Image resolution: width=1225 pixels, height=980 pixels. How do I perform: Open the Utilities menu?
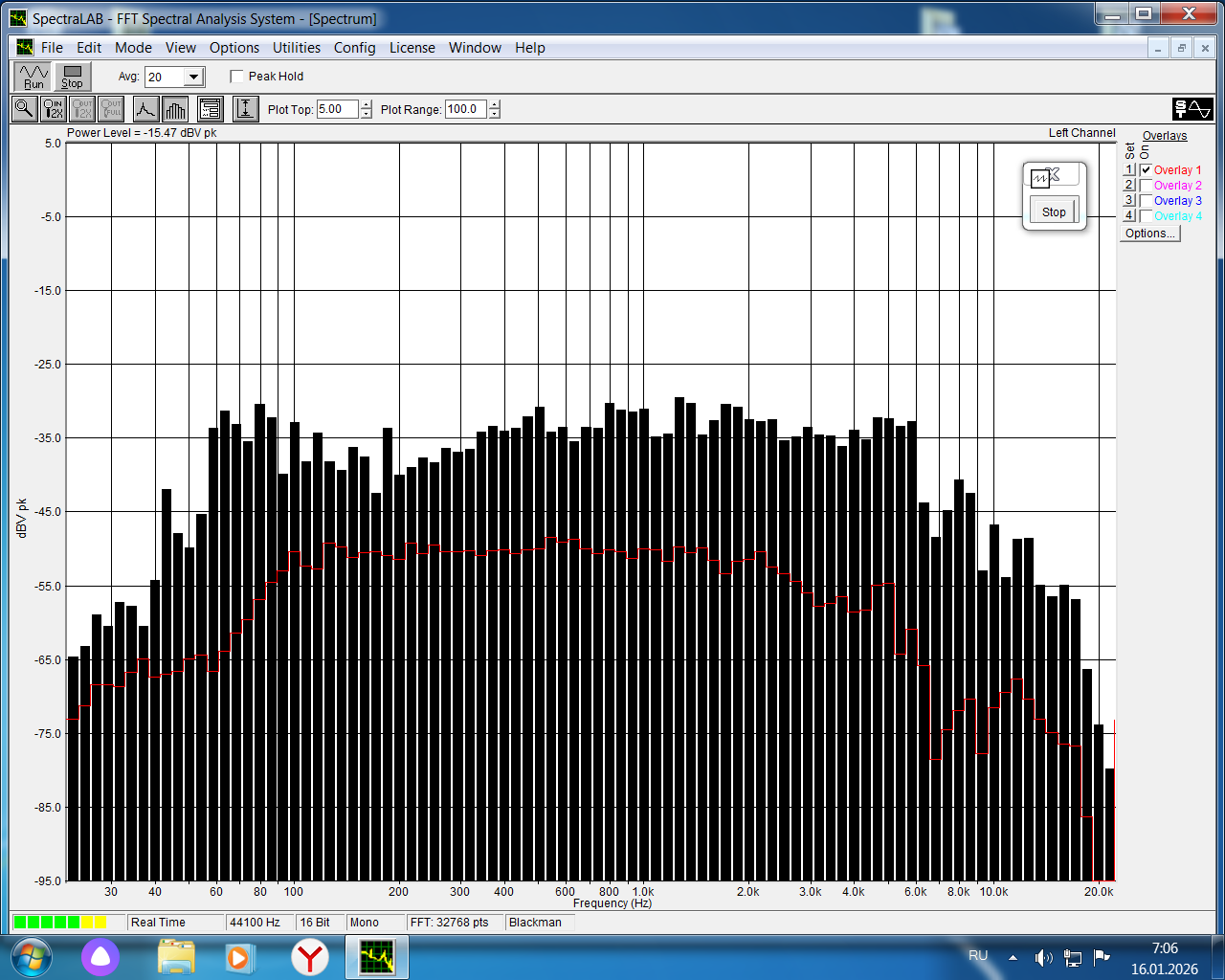click(x=297, y=48)
